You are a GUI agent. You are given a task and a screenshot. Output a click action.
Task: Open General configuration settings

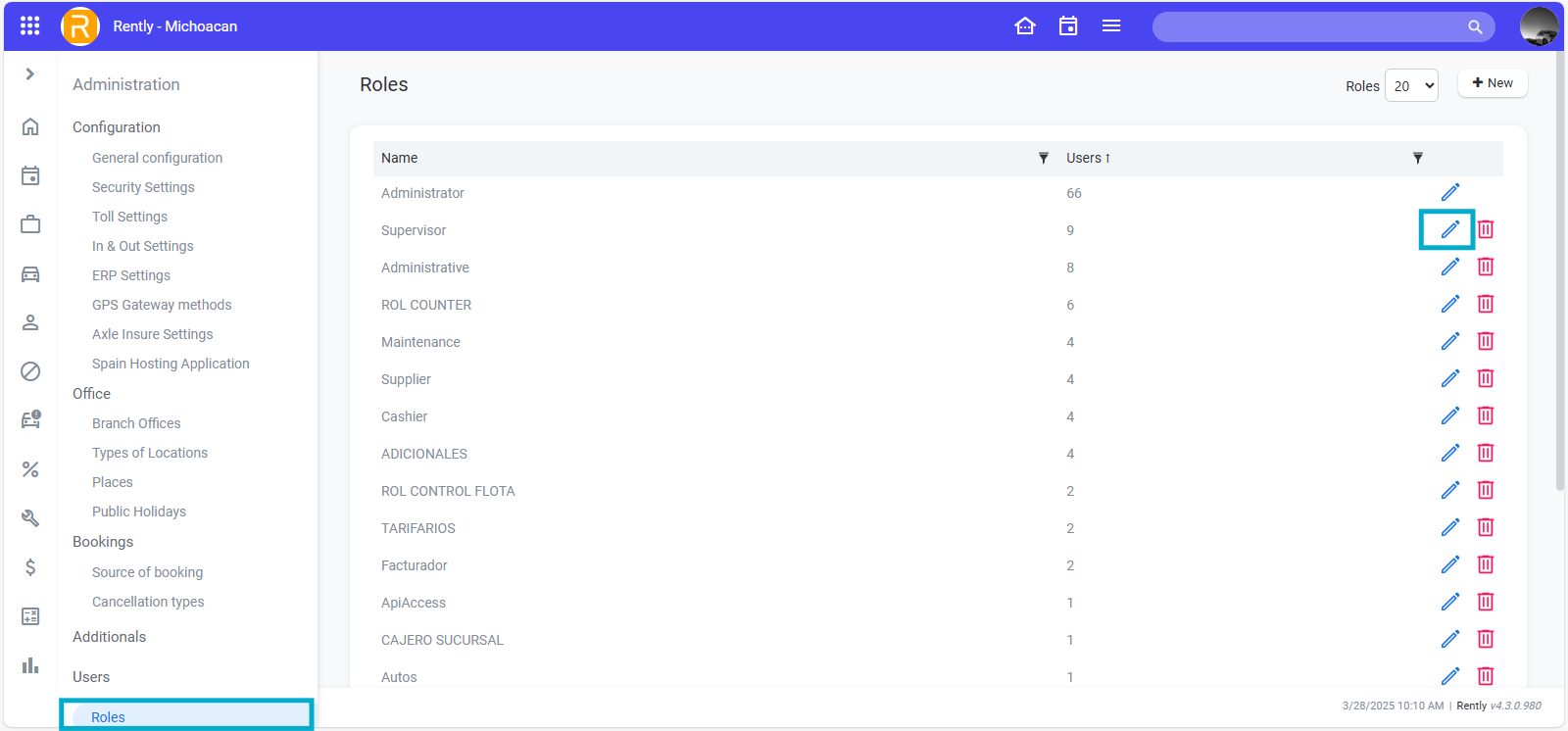pyautogui.click(x=157, y=158)
